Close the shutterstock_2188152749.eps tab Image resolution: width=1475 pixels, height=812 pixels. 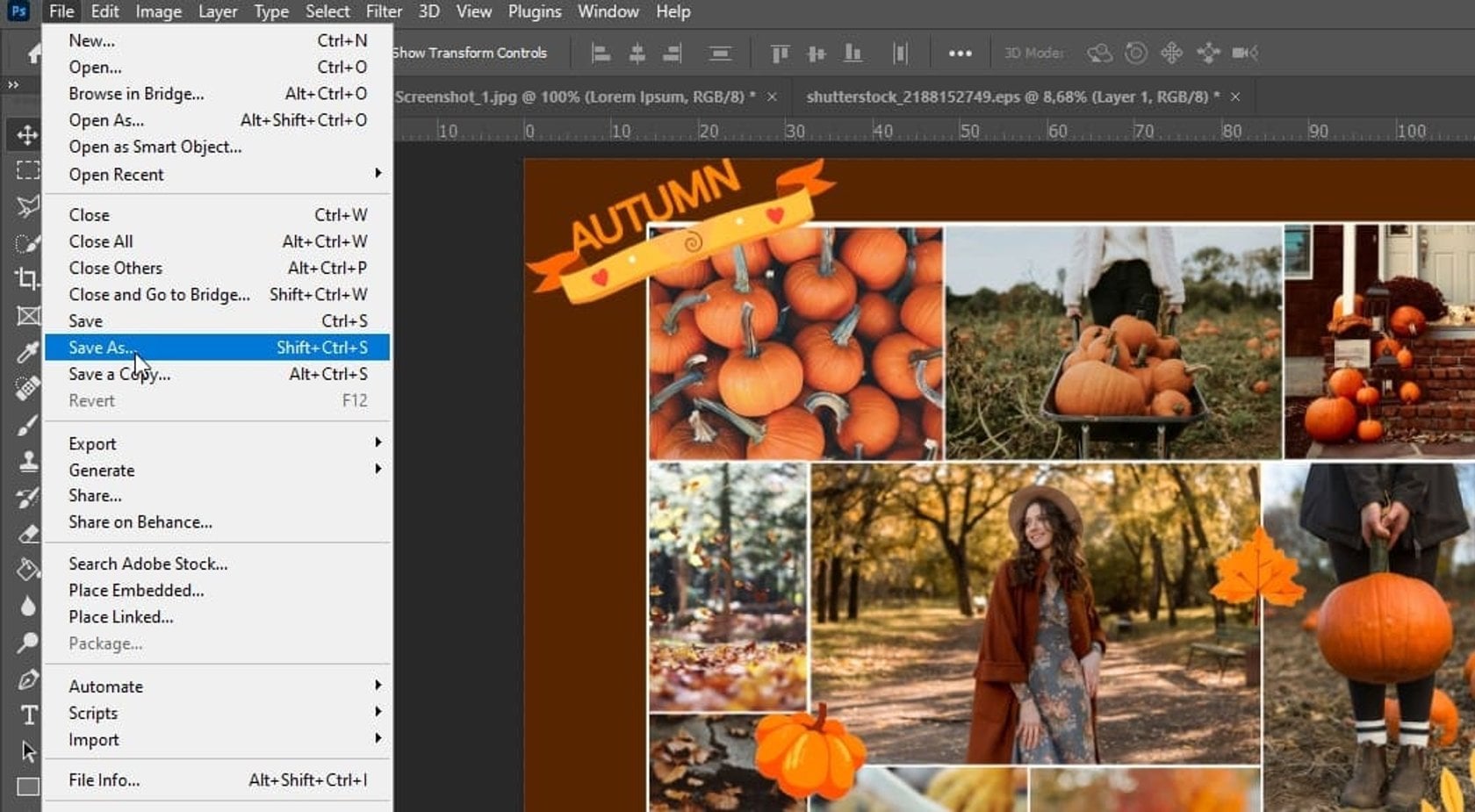[1235, 97]
